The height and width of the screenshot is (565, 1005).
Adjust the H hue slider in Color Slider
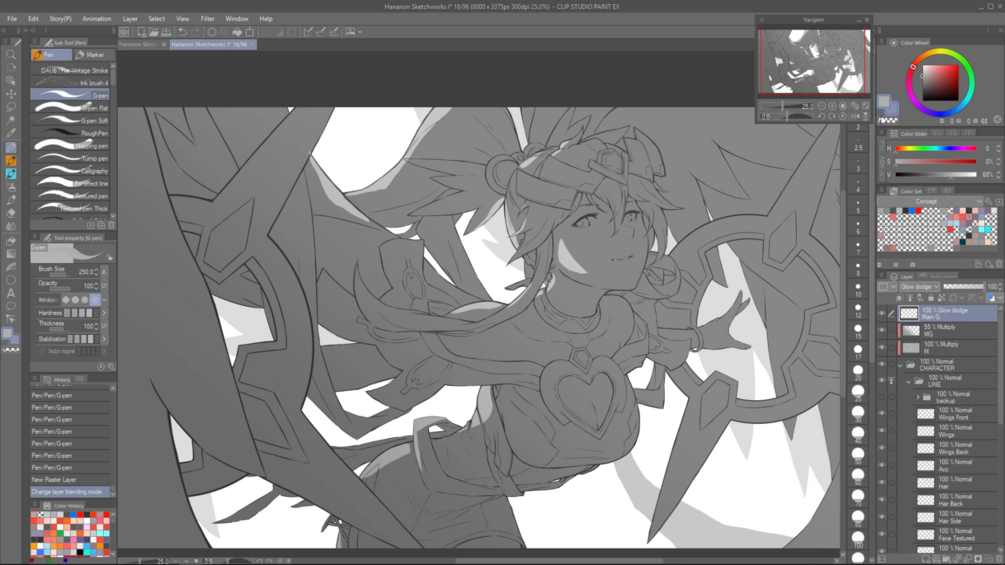tap(936, 148)
